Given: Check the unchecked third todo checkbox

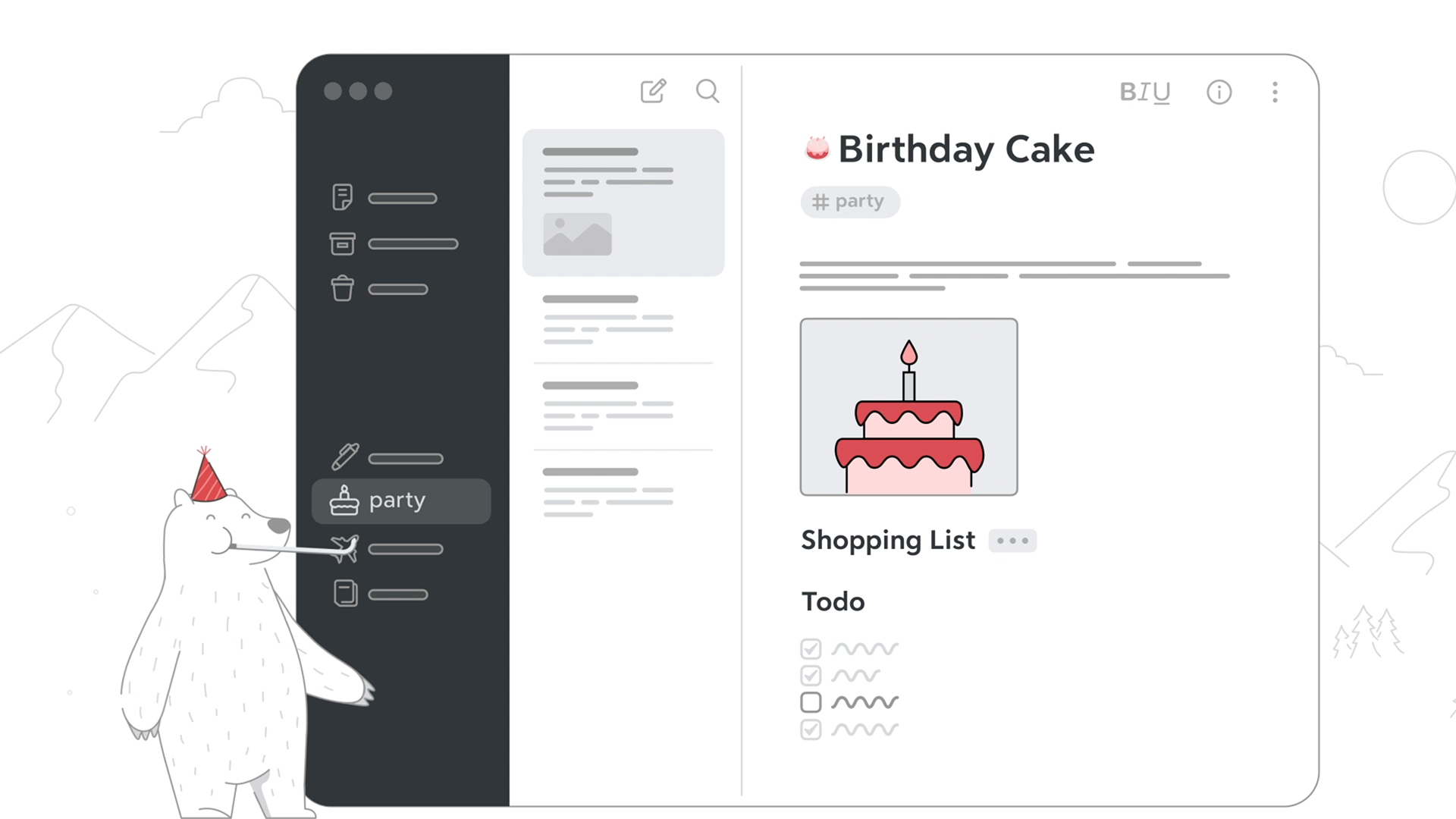Looking at the screenshot, I should [x=811, y=702].
